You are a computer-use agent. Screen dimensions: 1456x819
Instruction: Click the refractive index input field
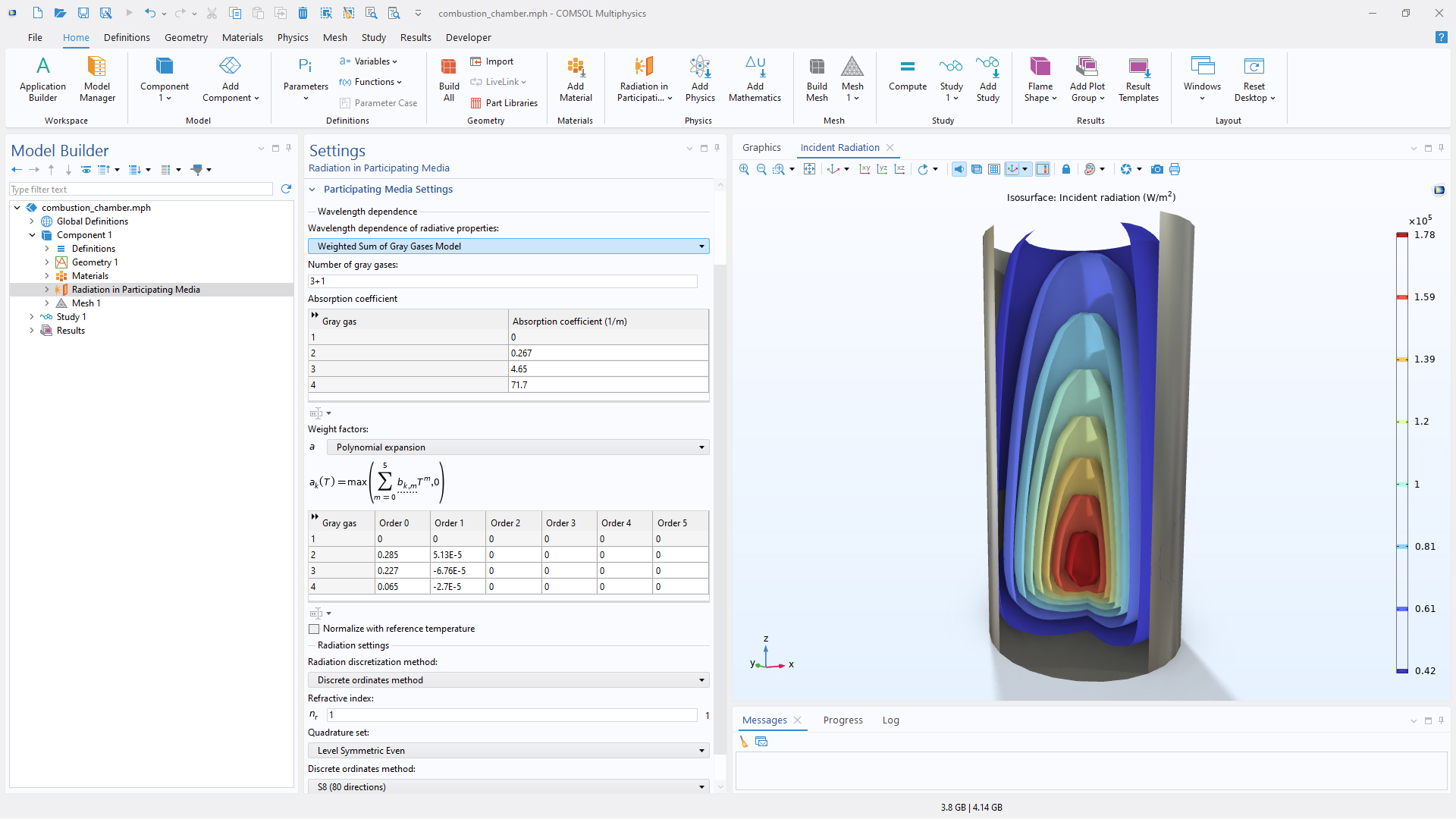click(x=511, y=715)
